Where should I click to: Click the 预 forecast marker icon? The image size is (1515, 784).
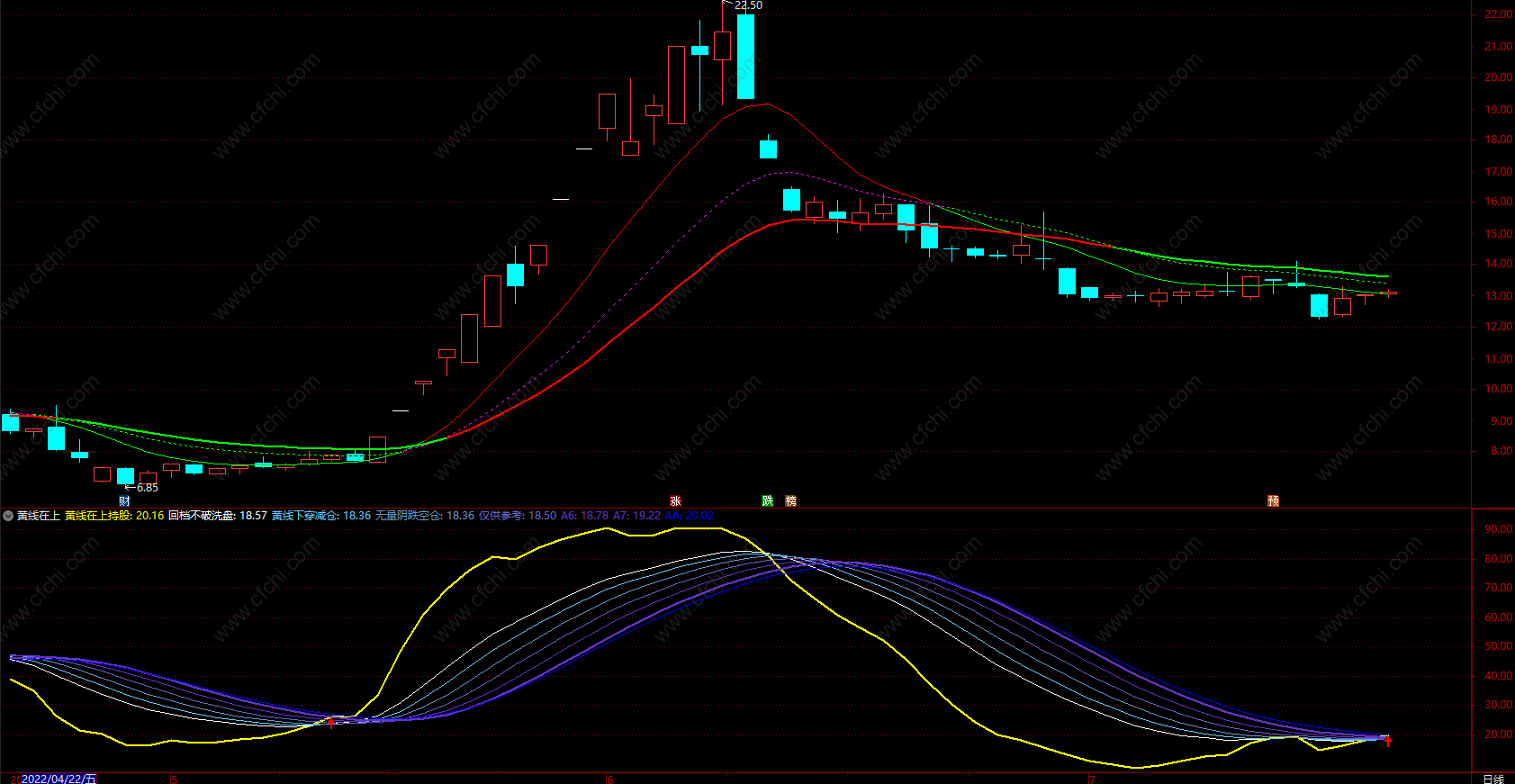click(x=1273, y=501)
